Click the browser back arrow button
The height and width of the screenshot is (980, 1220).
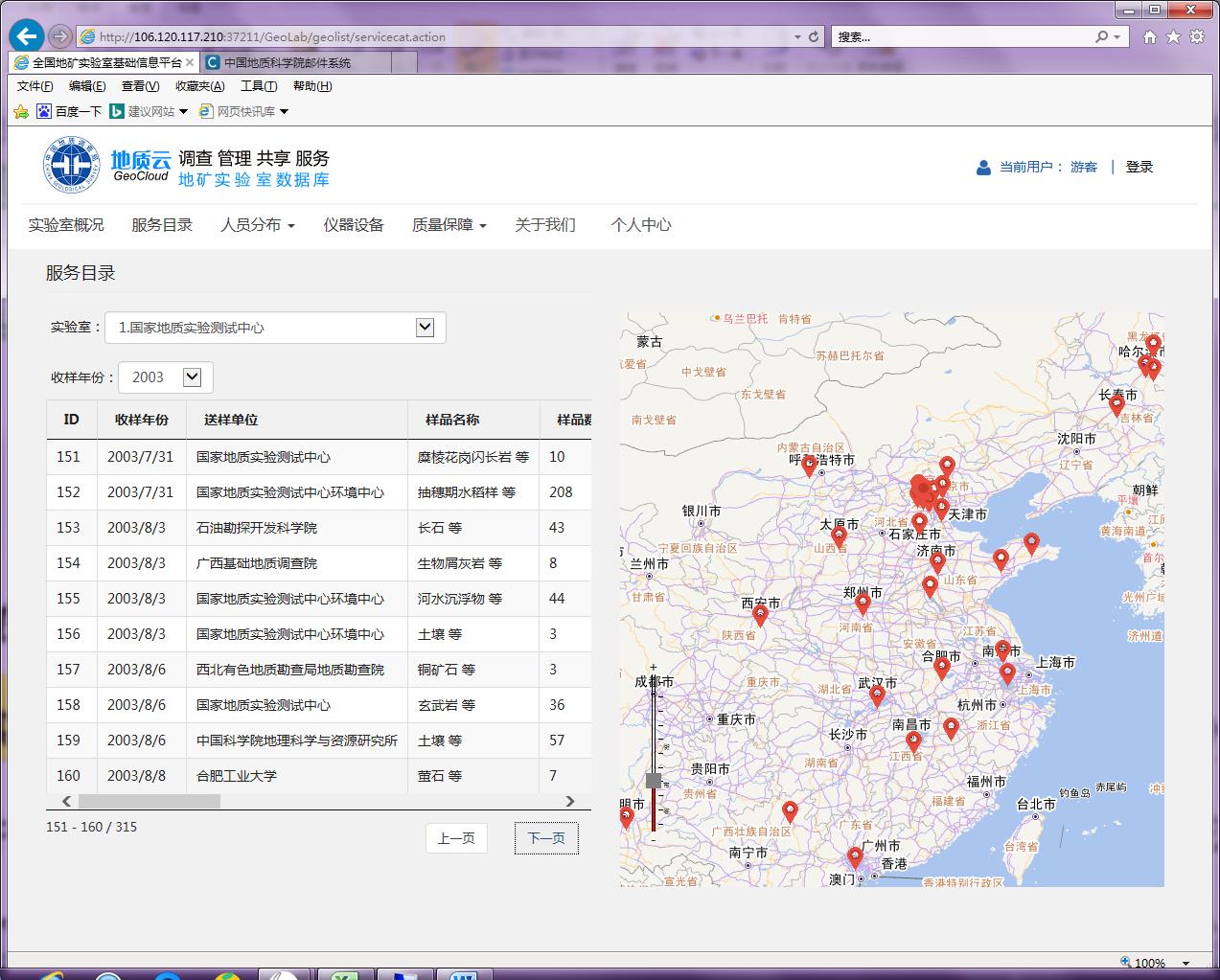(x=26, y=36)
